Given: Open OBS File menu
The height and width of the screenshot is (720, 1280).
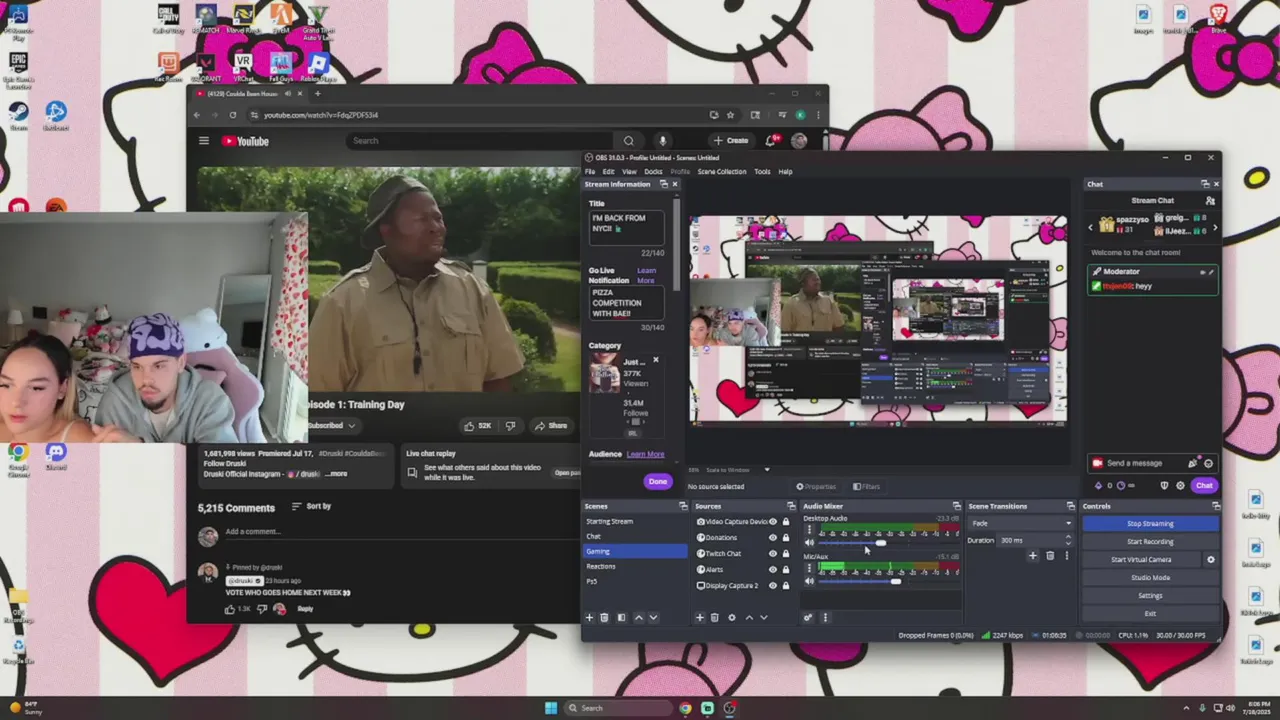Looking at the screenshot, I should tap(590, 172).
